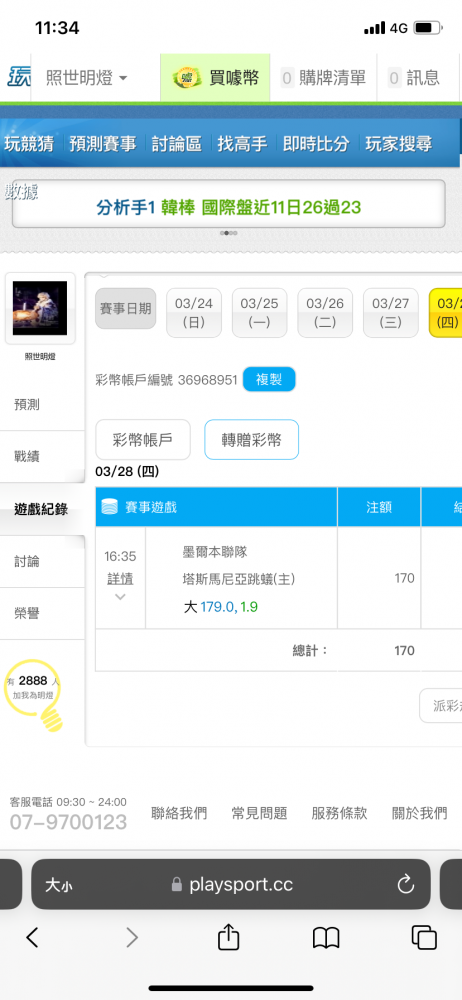Open the 常見問題 footer link
Viewport: 462px width, 1000px height.
[259, 813]
